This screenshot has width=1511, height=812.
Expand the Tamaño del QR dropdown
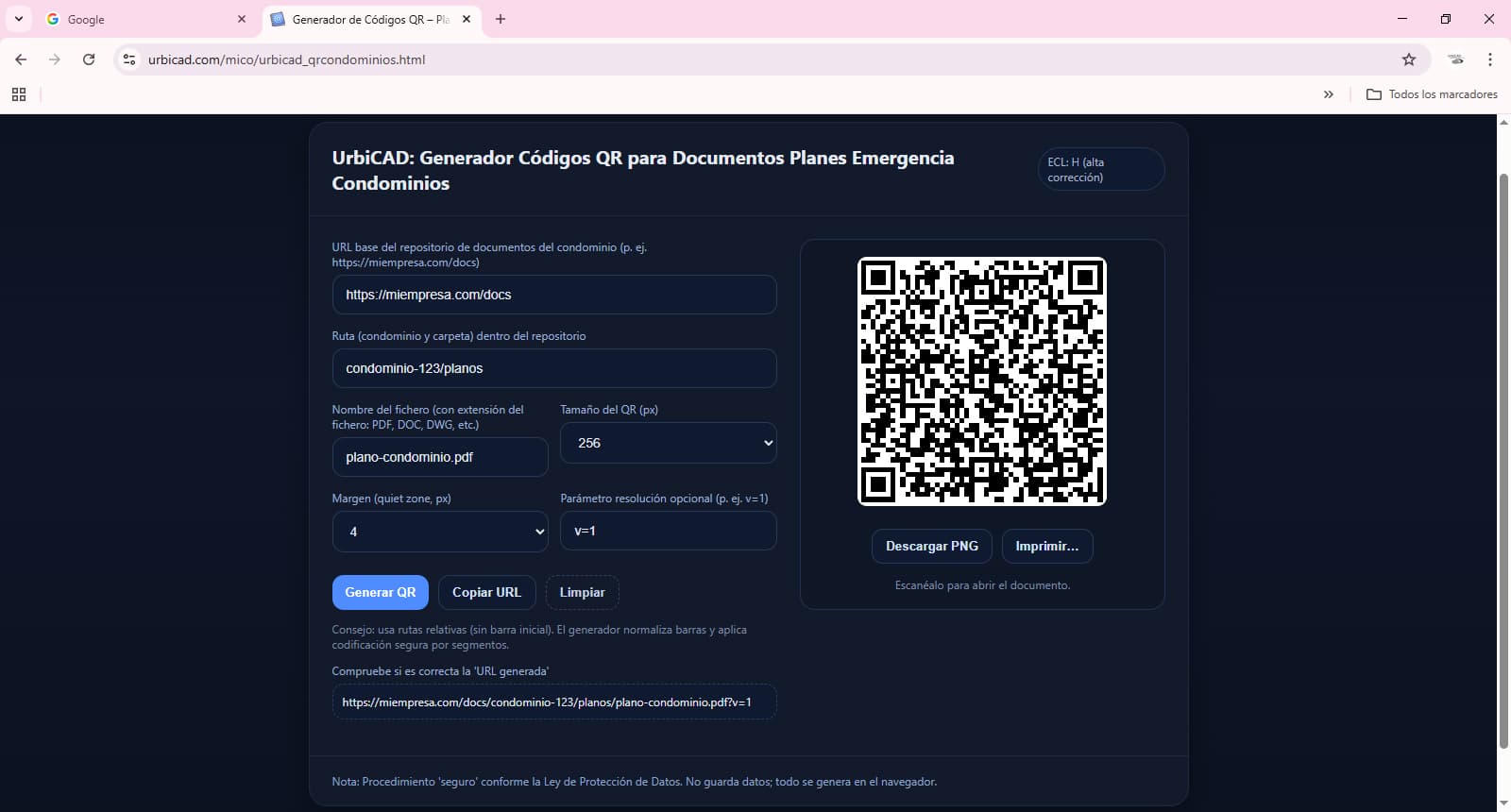(668, 443)
